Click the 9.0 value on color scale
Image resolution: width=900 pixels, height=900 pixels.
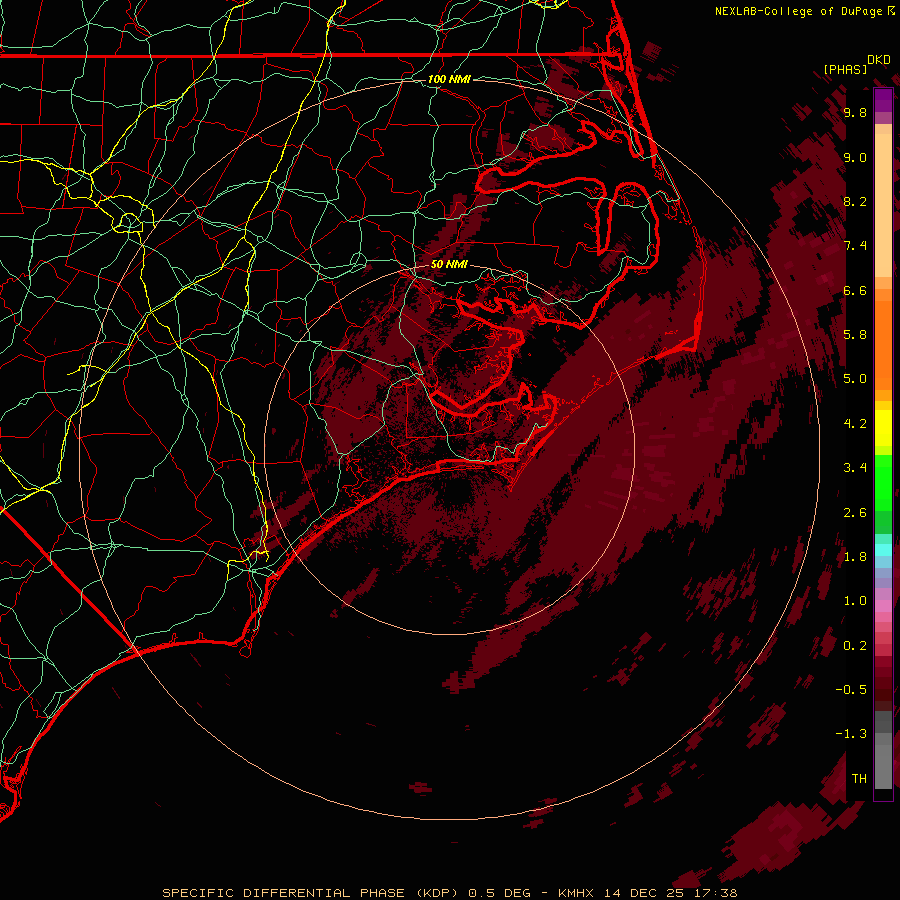(x=855, y=157)
